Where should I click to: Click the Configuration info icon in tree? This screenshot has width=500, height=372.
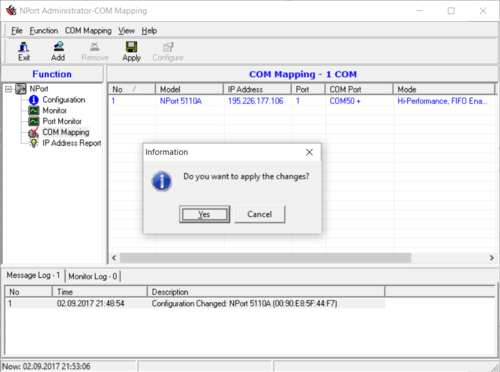(34, 100)
